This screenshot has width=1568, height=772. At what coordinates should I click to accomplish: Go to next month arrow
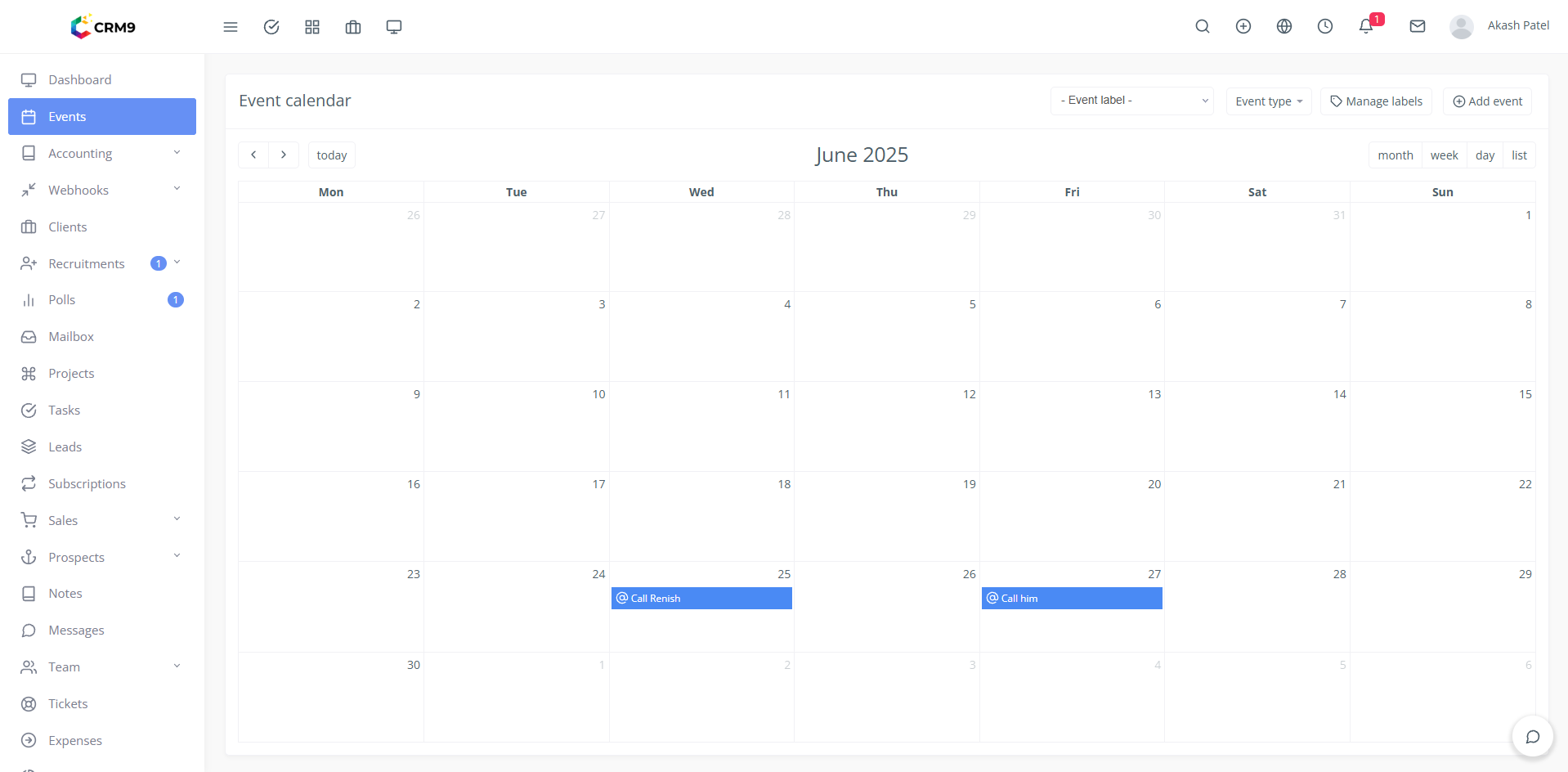tap(284, 155)
